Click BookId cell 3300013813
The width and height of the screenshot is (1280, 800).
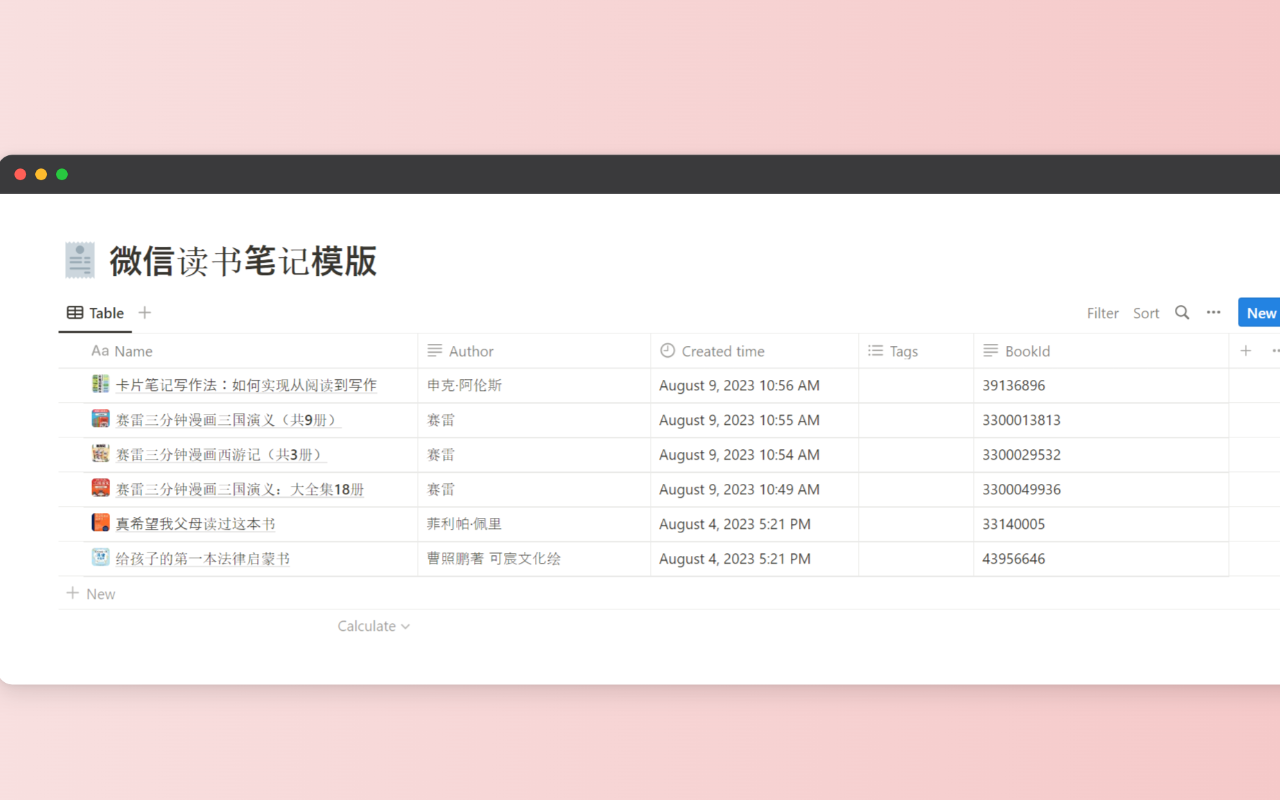pos(1101,420)
